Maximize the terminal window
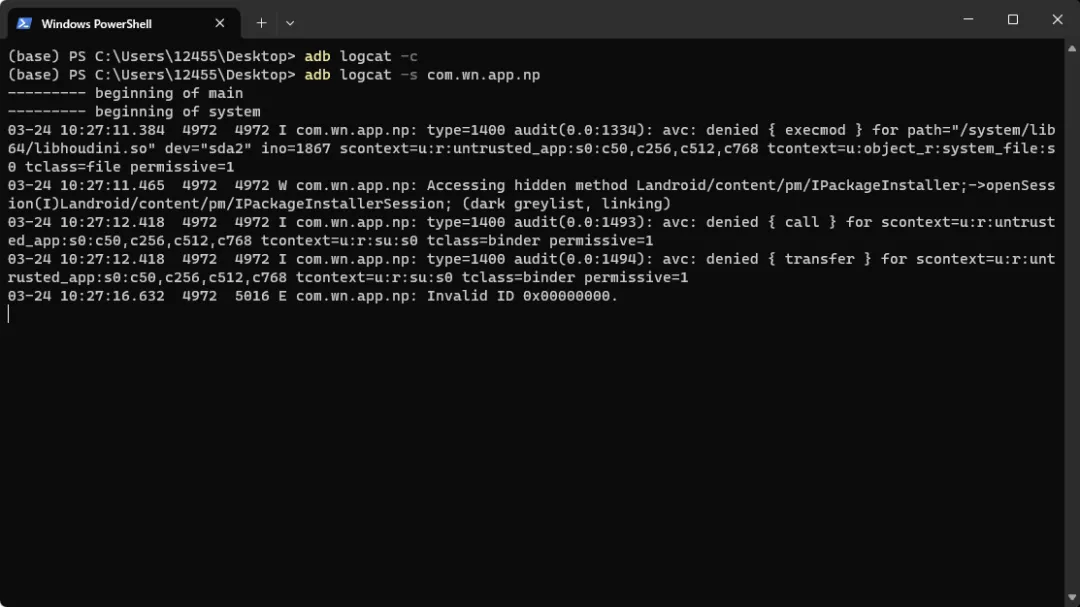The height and width of the screenshot is (607, 1080). (1012, 19)
